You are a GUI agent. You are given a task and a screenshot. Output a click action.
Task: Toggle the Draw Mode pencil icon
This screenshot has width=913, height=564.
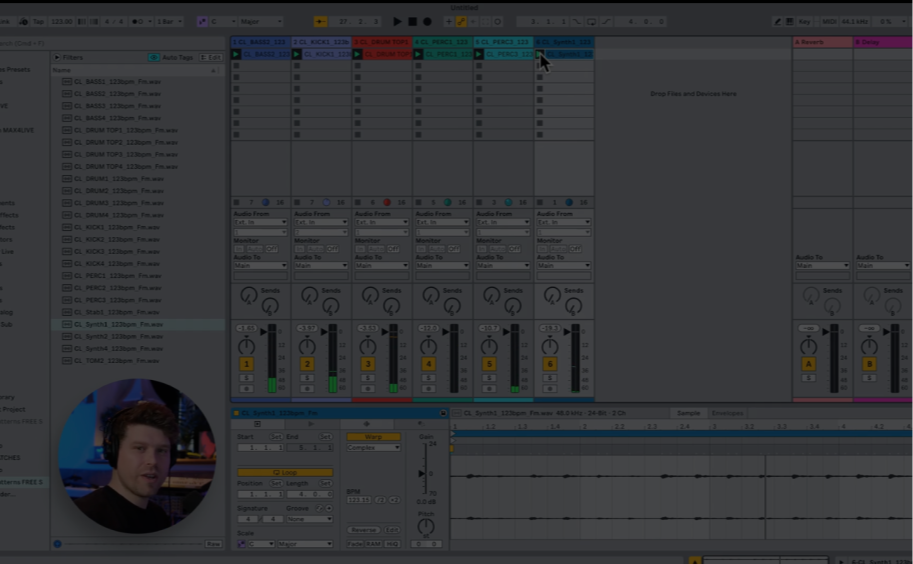point(777,22)
